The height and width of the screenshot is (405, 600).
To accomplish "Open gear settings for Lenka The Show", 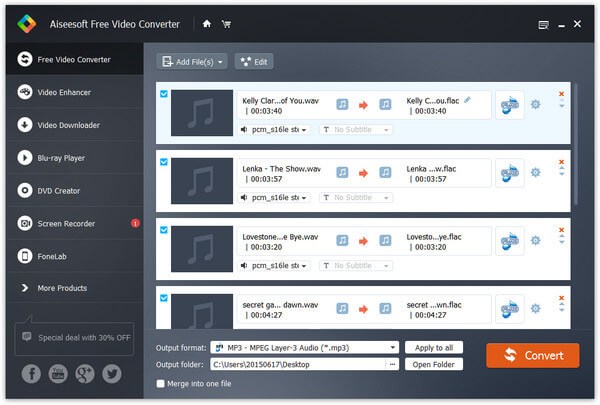I will 535,172.
